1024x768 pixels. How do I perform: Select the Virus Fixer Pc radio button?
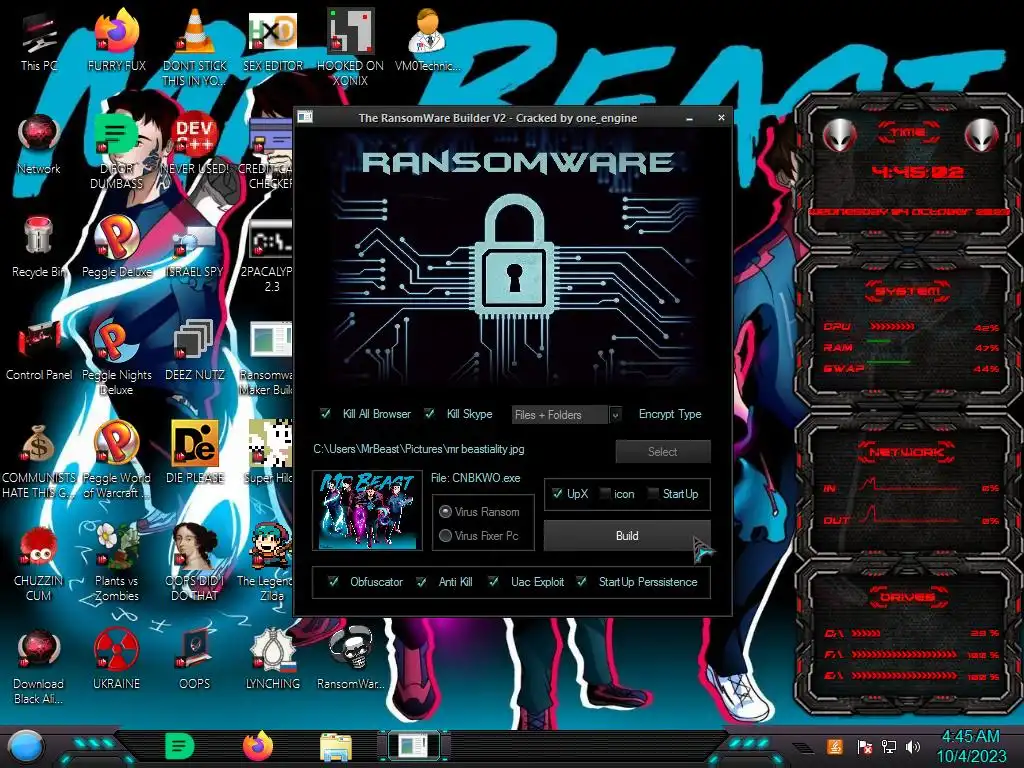click(x=445, y=536)
